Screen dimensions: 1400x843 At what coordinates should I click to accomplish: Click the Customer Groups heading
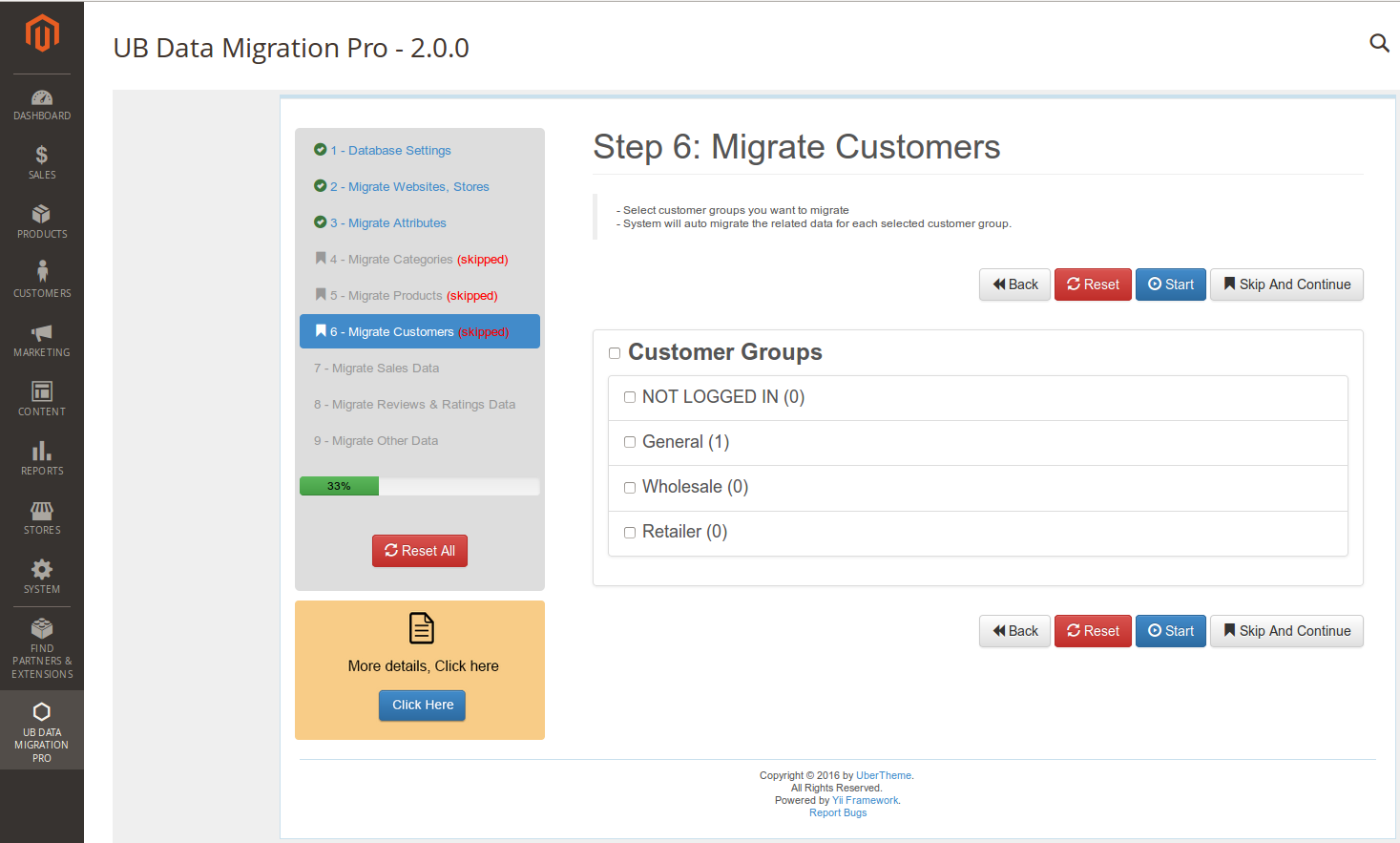[x=725, y=352]
